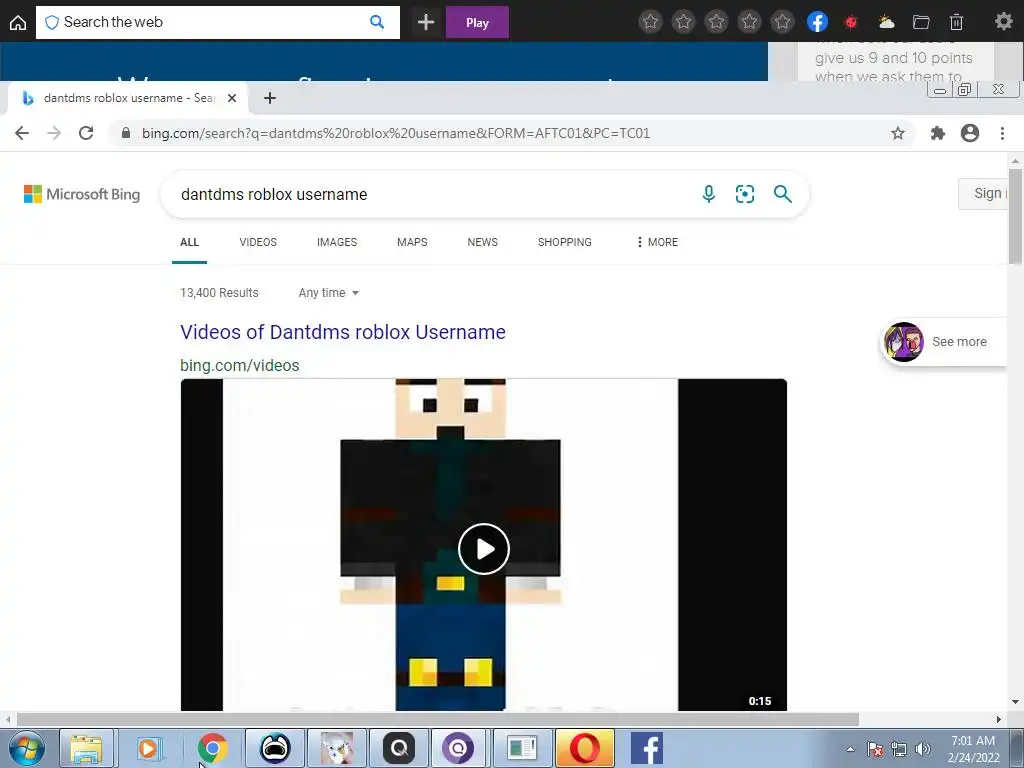This screenshot has height=768, width=1024.
Task: Open settings gear in top bar
Action: [1004, 22]
